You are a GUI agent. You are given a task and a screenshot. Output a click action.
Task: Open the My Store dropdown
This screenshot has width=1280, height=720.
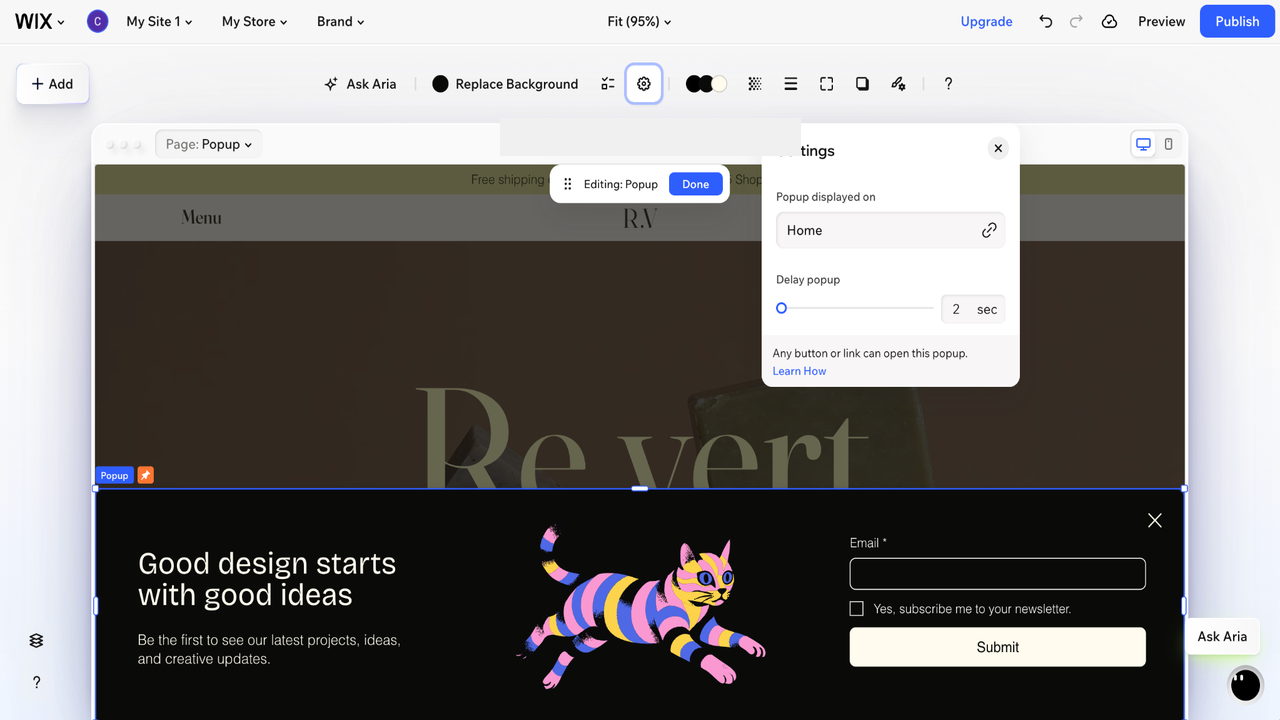point(254,21)
